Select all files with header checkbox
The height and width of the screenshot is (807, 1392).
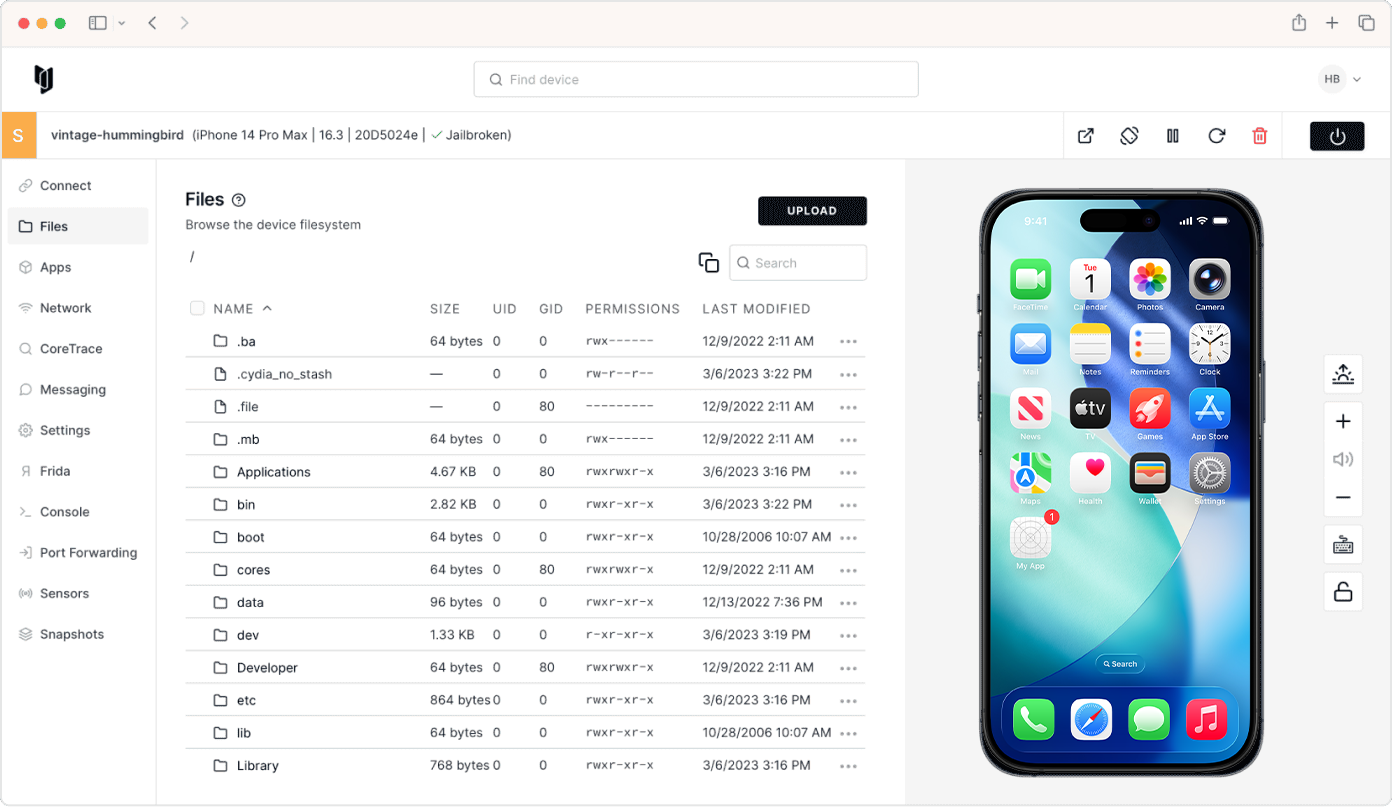tap(197, 309)
